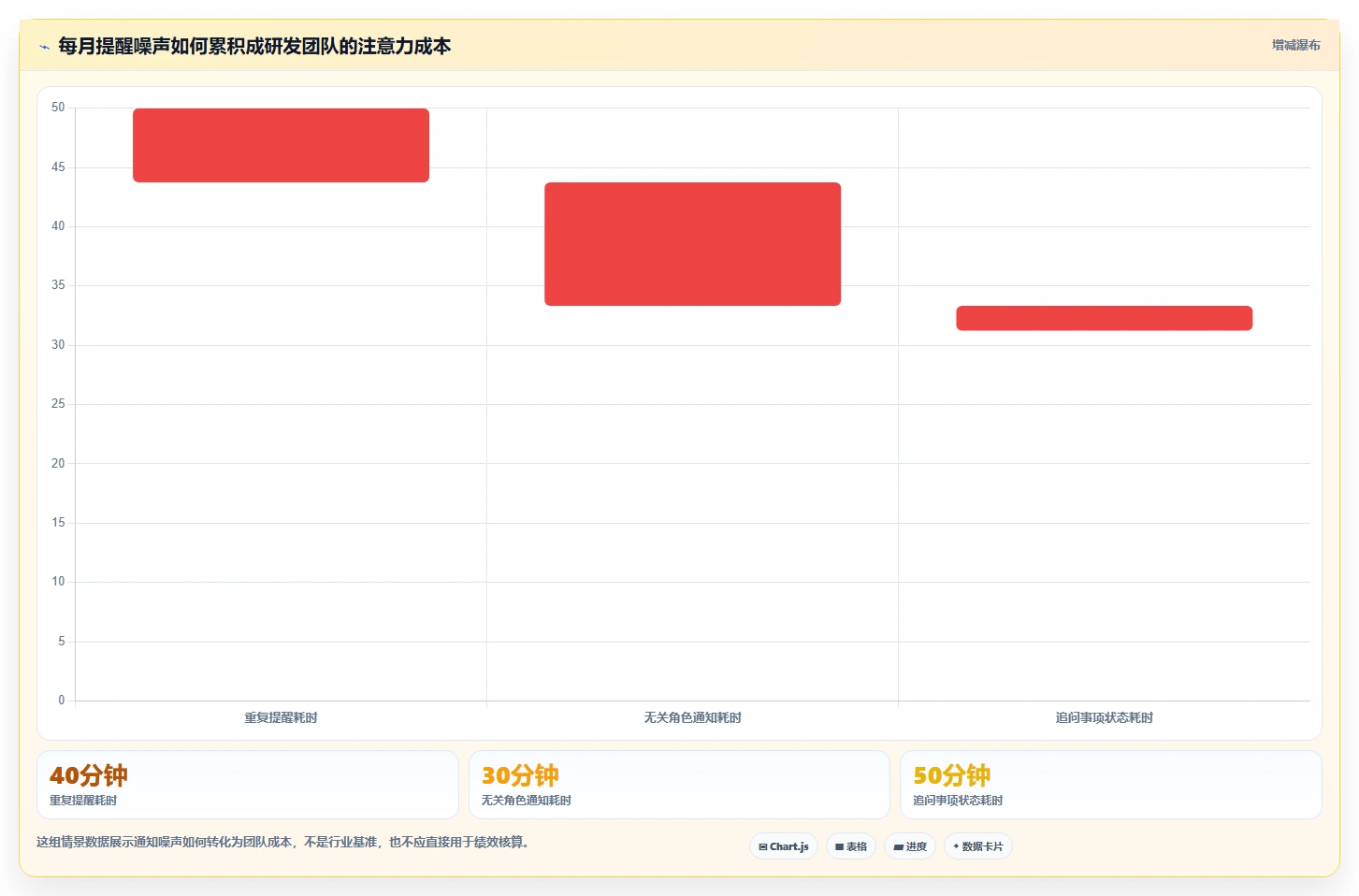Click the footnote starting 这组情景数据展示通知噪声
Viewport: 1359px width, 896px height.
point(284,842)
